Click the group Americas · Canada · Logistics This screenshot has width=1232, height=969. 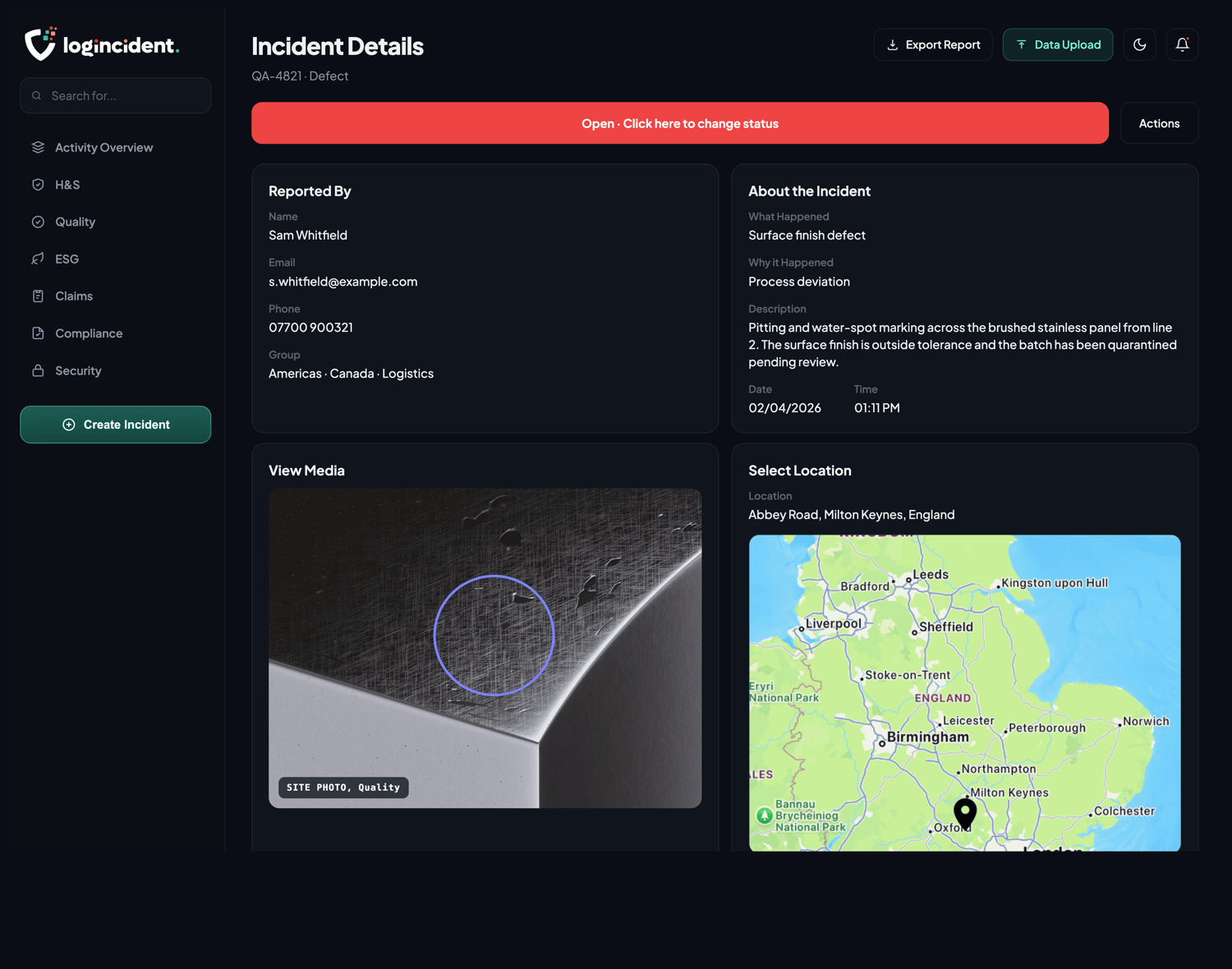[352, 374]
